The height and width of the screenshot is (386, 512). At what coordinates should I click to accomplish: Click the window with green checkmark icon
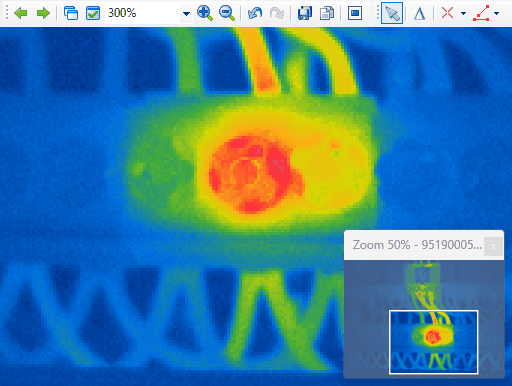[x=93, y=13]
